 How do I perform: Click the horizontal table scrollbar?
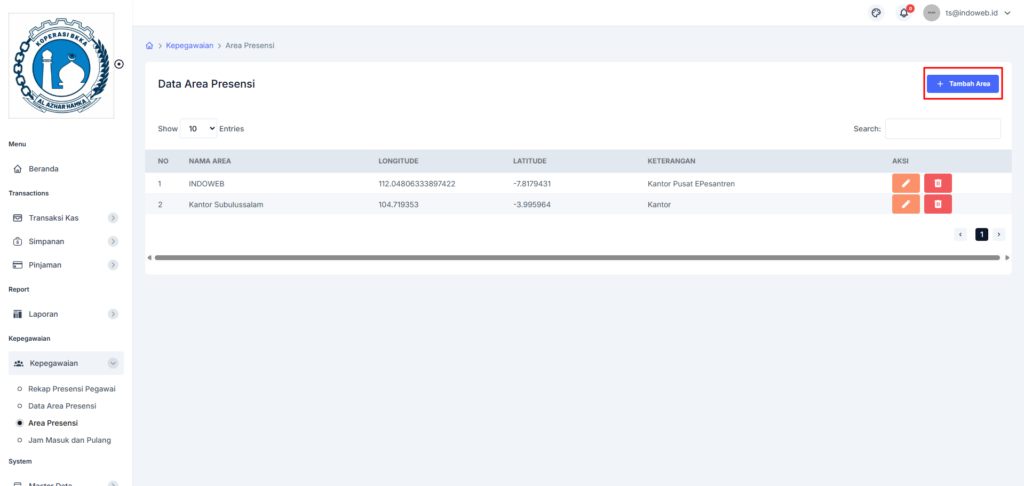pyautogui.click(x=576, y=257)
